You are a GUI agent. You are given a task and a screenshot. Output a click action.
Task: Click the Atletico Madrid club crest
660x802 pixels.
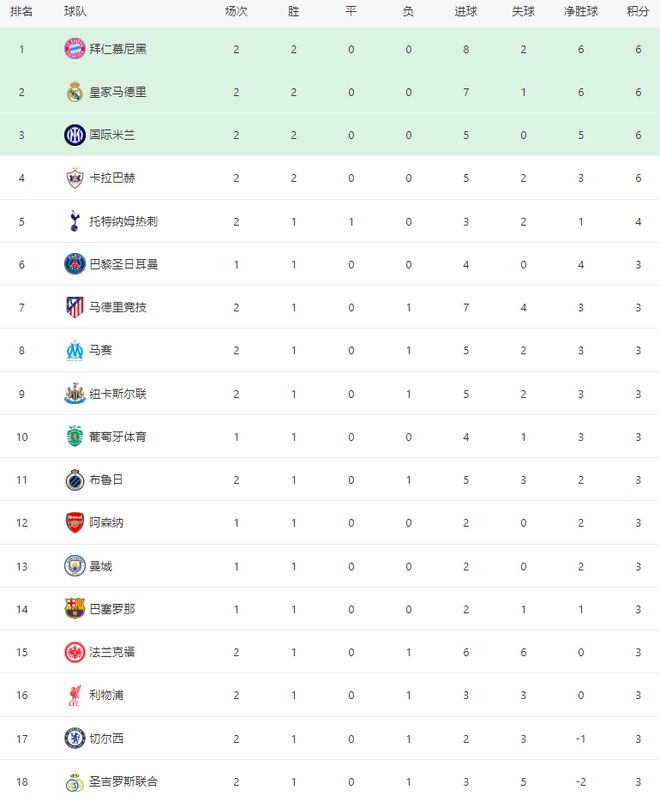point(74,307)
